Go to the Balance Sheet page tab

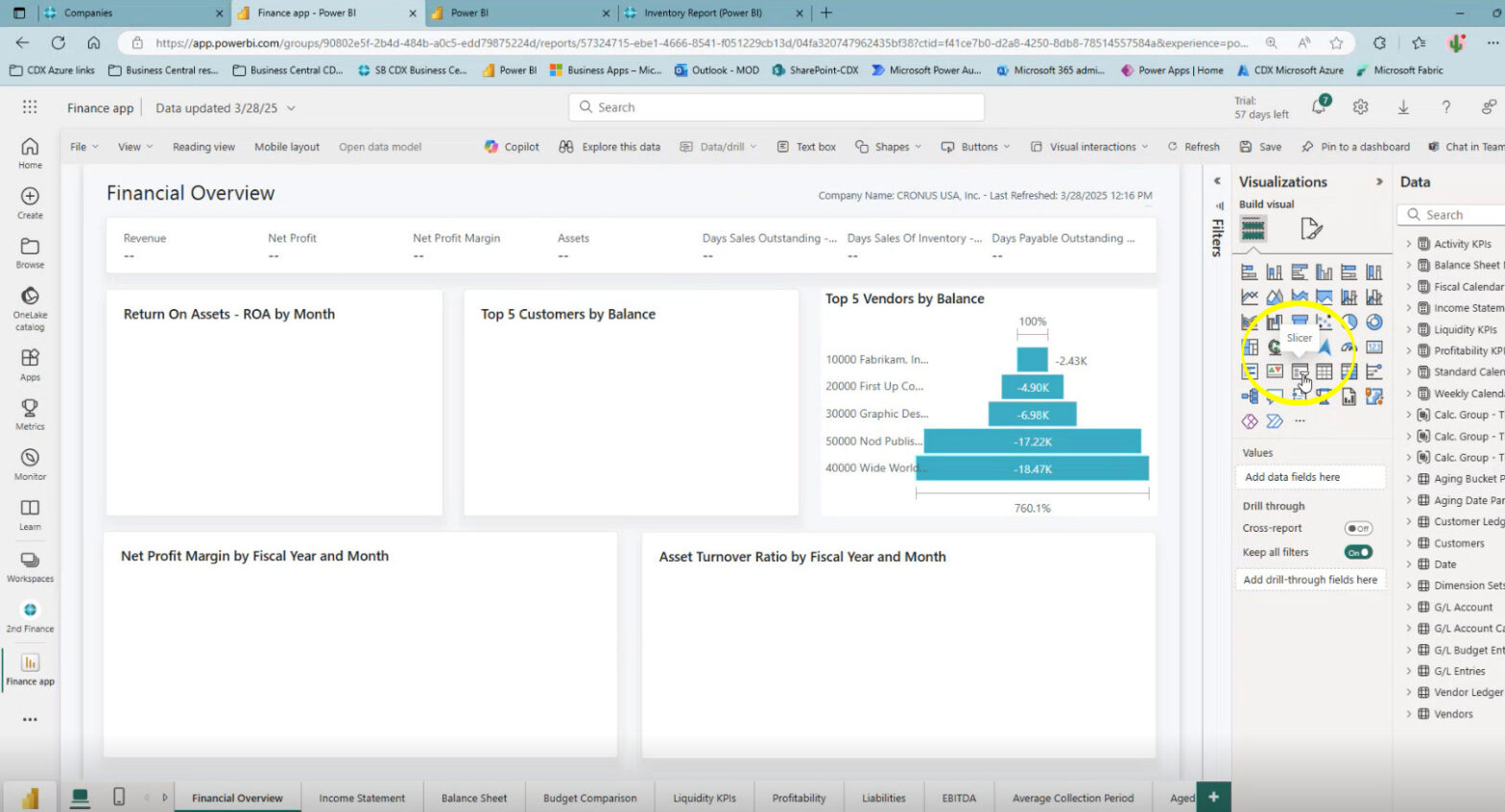click(x=474, y=798)
